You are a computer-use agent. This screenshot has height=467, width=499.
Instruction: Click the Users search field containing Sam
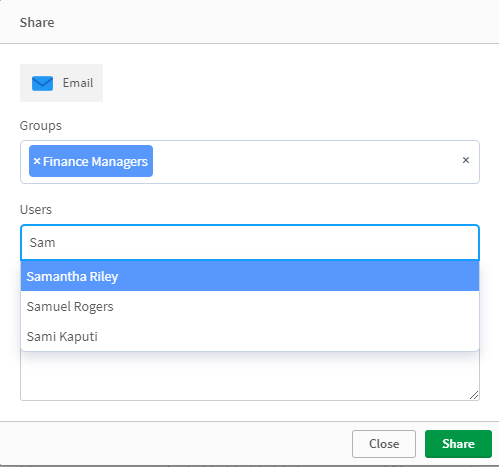(250, 242)
